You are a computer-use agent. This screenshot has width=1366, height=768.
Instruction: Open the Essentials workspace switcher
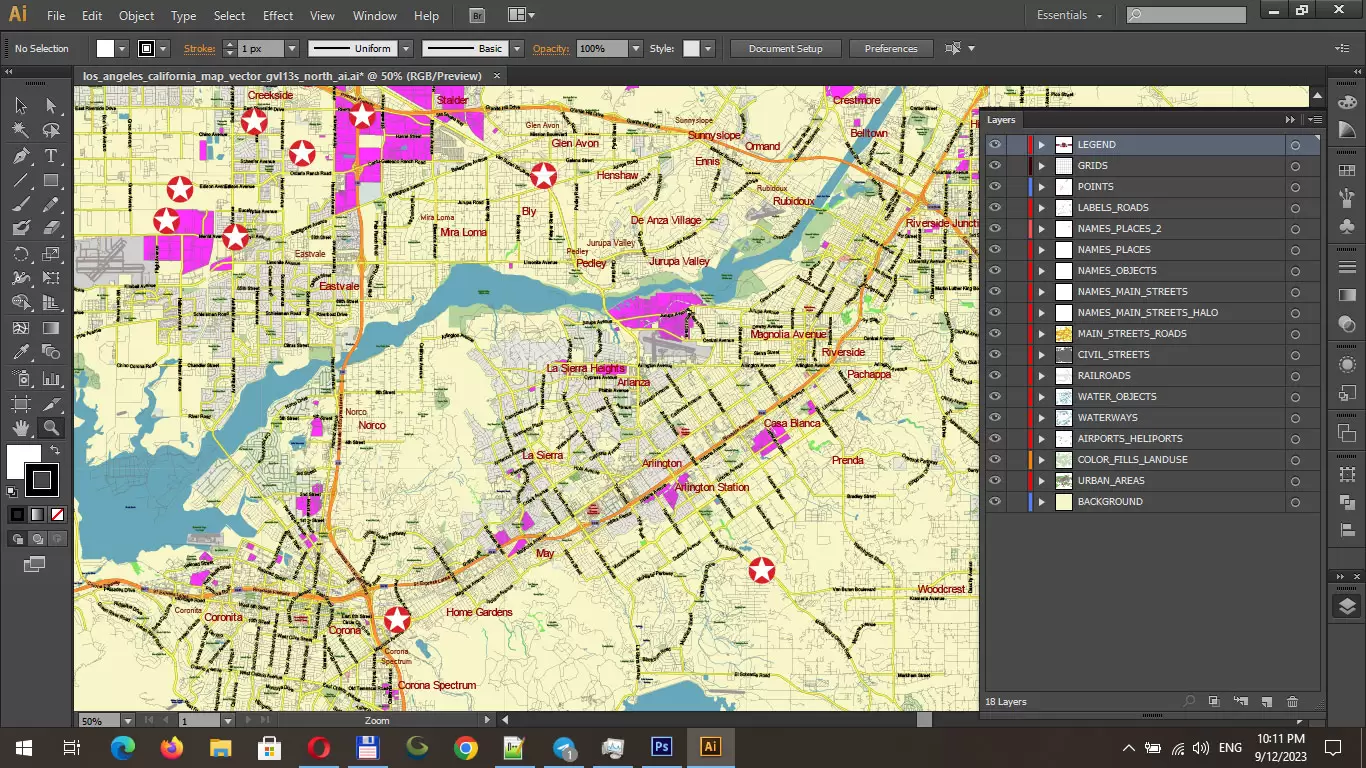[1069, 15]
